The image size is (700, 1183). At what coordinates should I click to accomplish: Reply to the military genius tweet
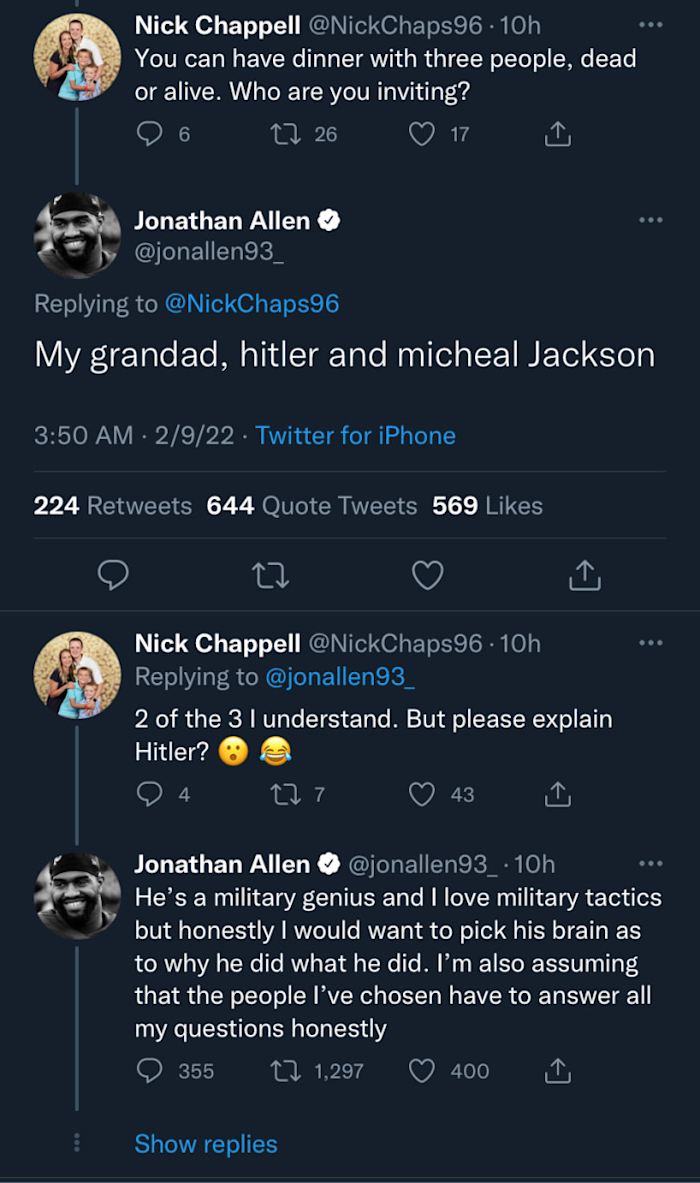tap(148, 1071)
